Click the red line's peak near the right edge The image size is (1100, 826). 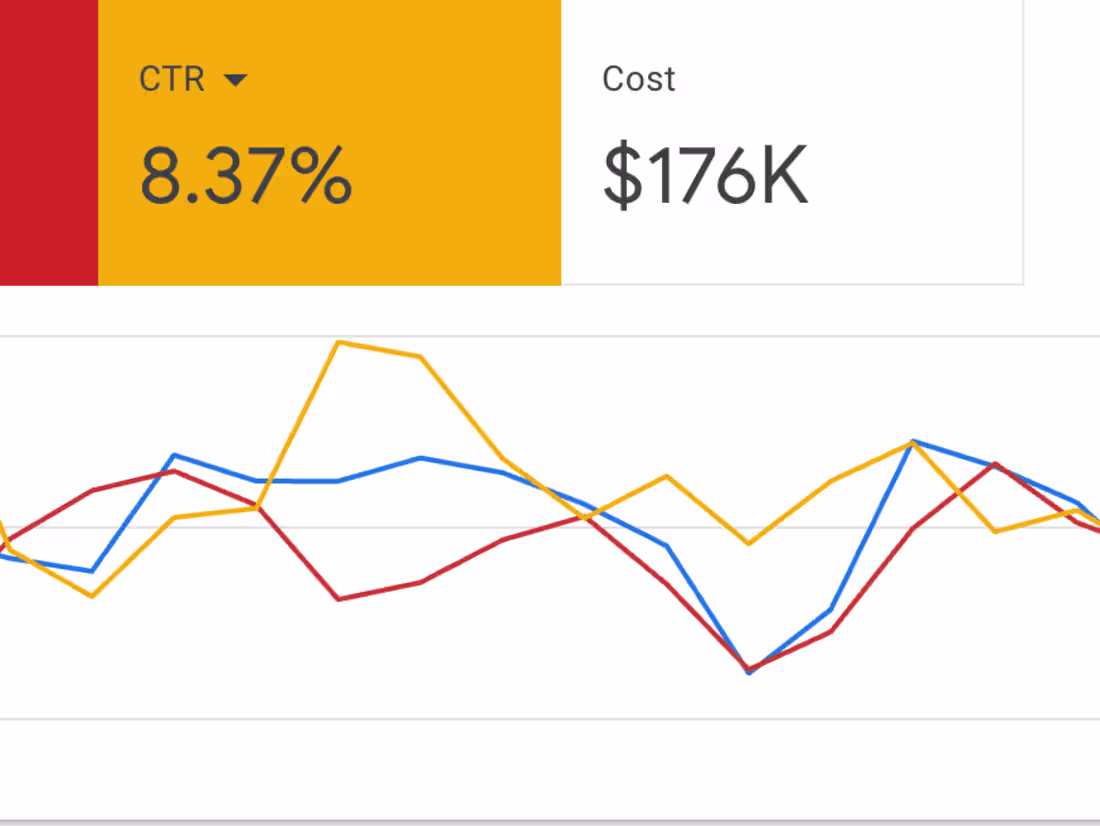pyautogui.click(x=995, y=464)
